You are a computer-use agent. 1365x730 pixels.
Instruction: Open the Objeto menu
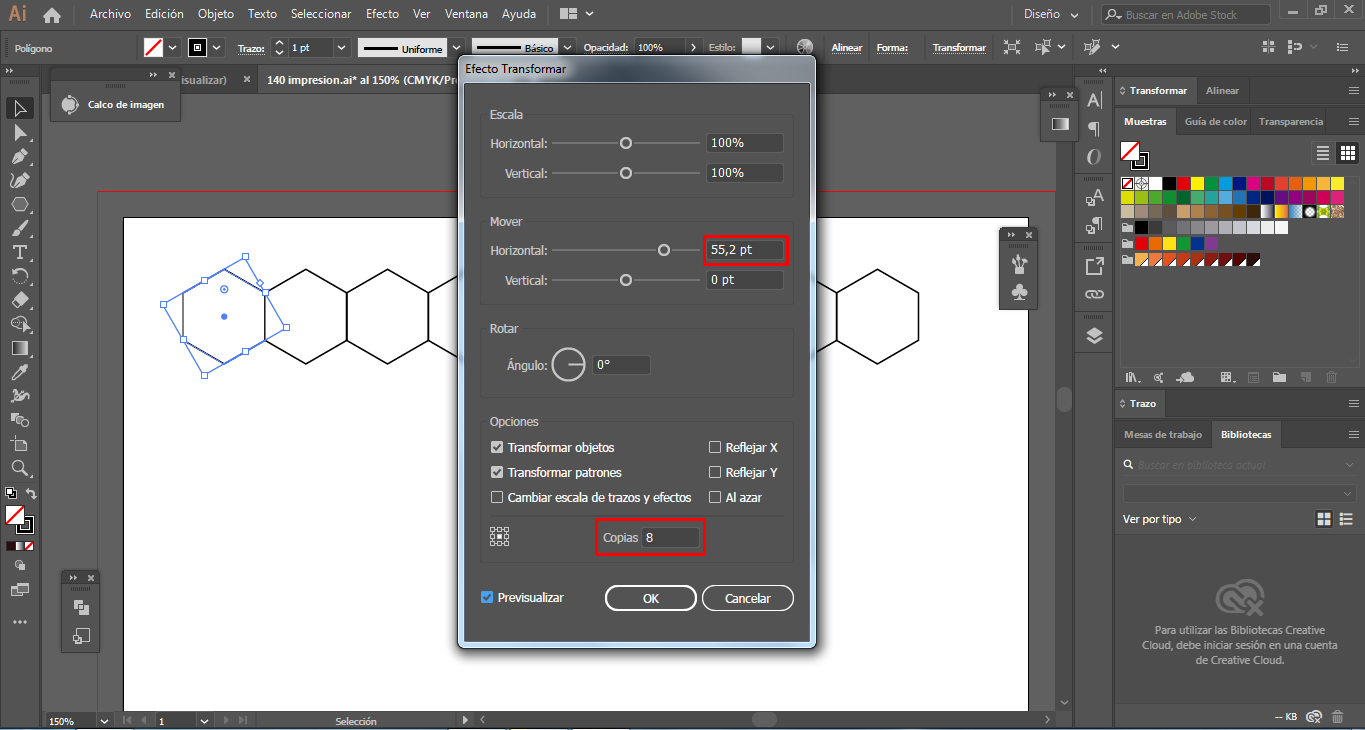216,14
